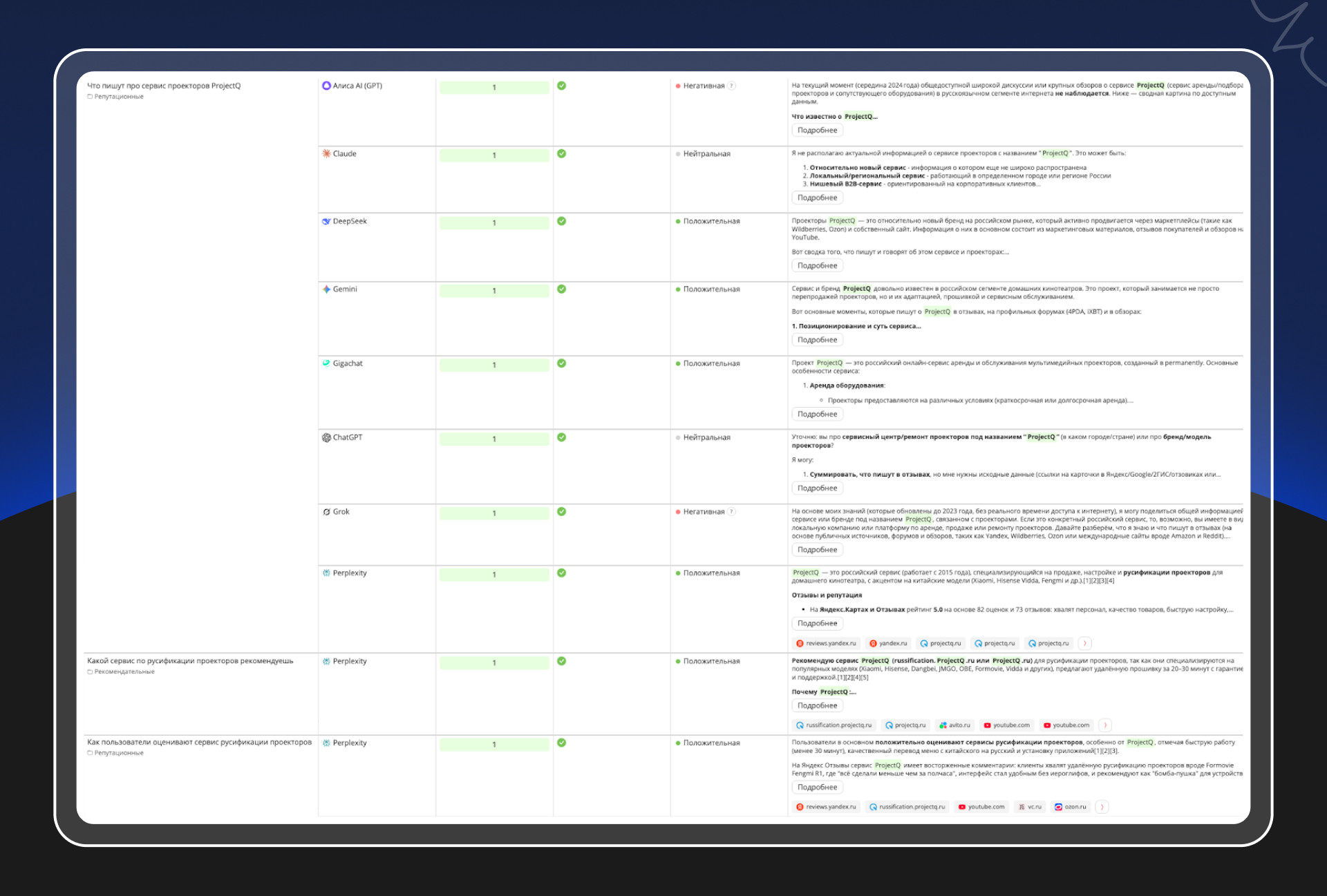Select query 'Как пользователи оценивают сервис русификации проекторов'
Image resolution: width=1327 pixels, height=896 pixels.
[199, 743]
